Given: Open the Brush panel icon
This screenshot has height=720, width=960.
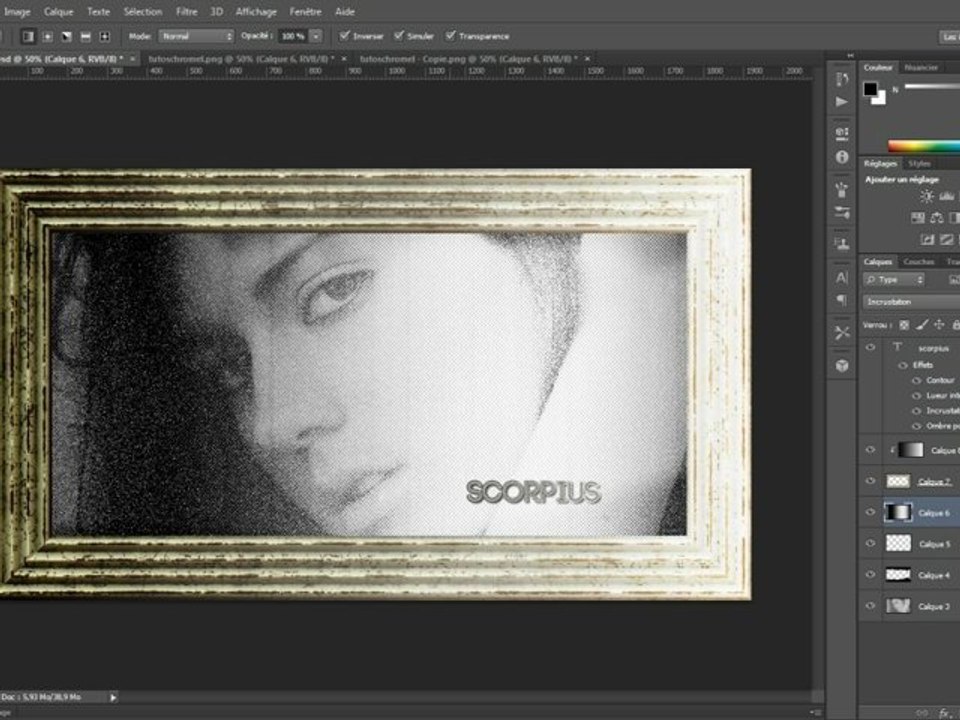Looking at the screenshot, I should click(x=842, y=190).
